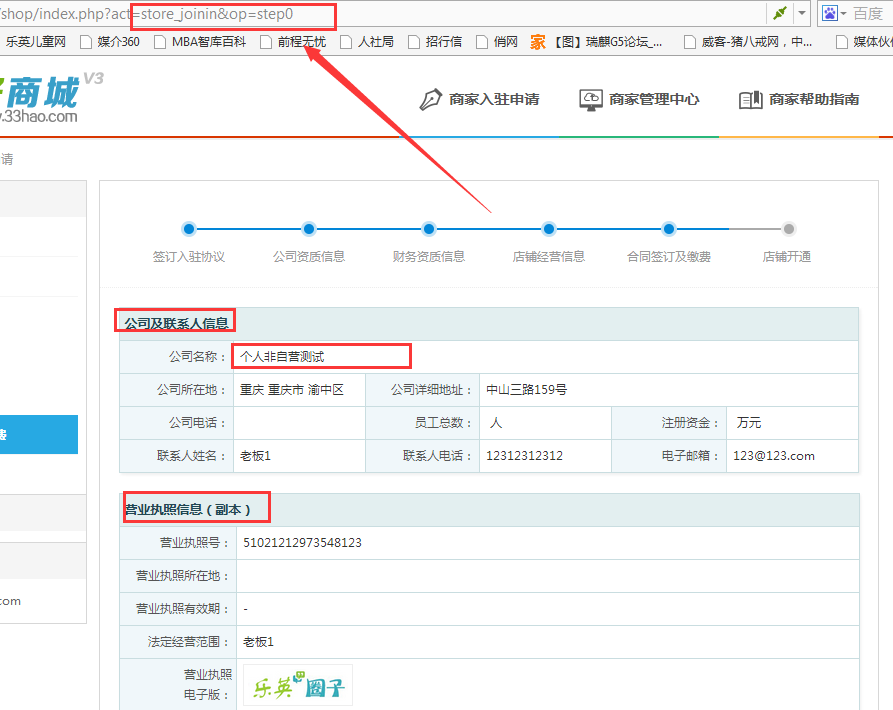Screen dimensions: 893x710
Task: Select license number 5102121297354812​3
Action: tap(302, 543)
